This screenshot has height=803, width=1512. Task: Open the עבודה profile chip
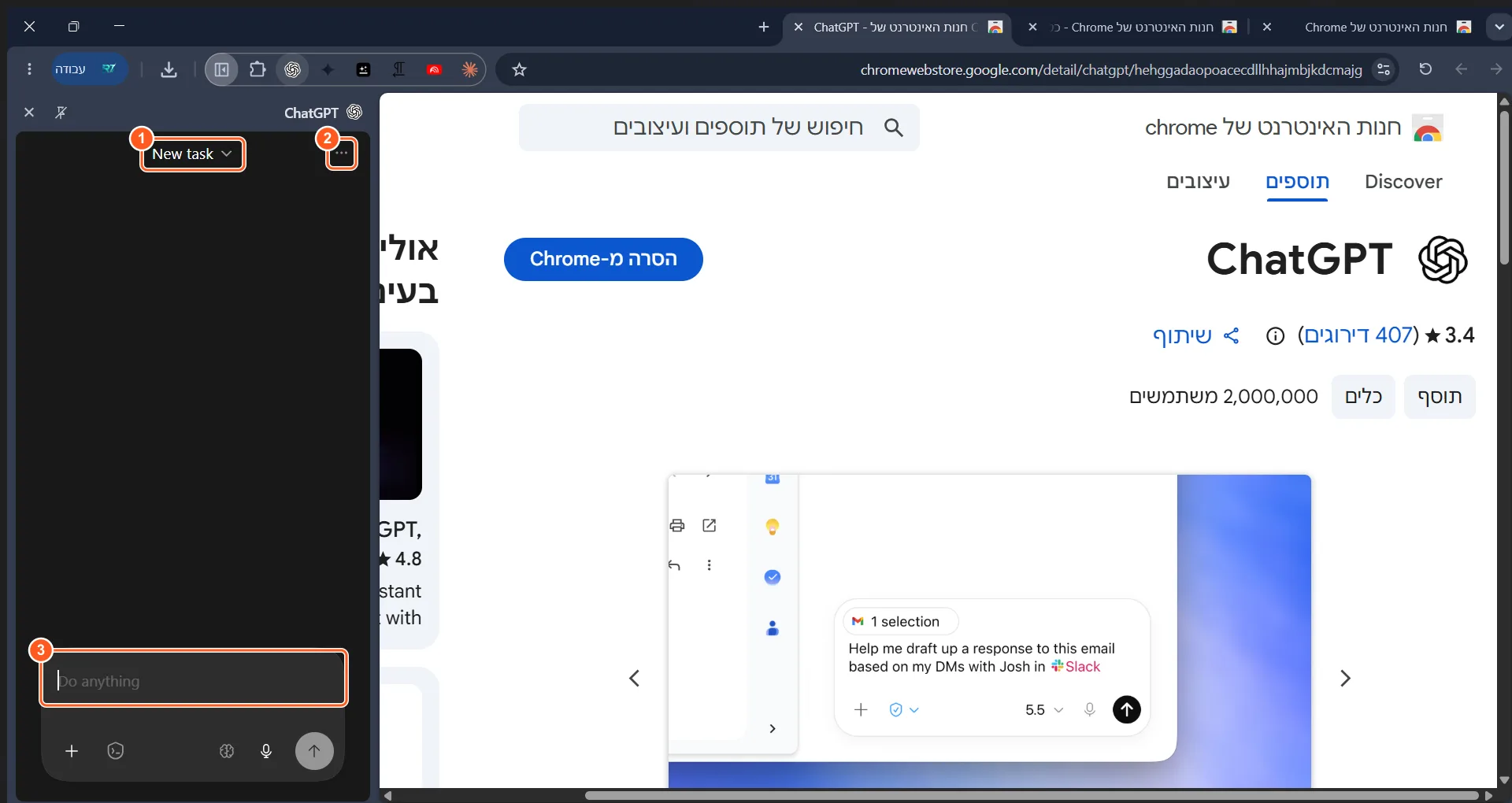point(88,69)
